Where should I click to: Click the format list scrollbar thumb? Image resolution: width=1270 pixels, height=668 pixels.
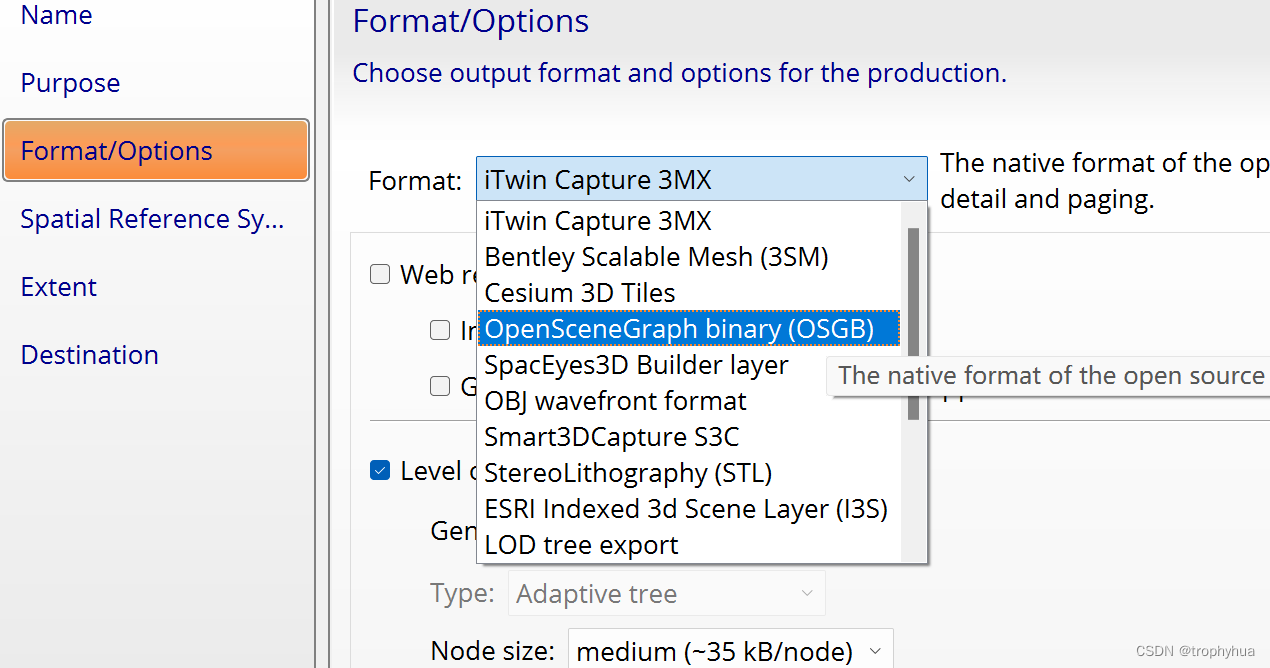point(913,324)
